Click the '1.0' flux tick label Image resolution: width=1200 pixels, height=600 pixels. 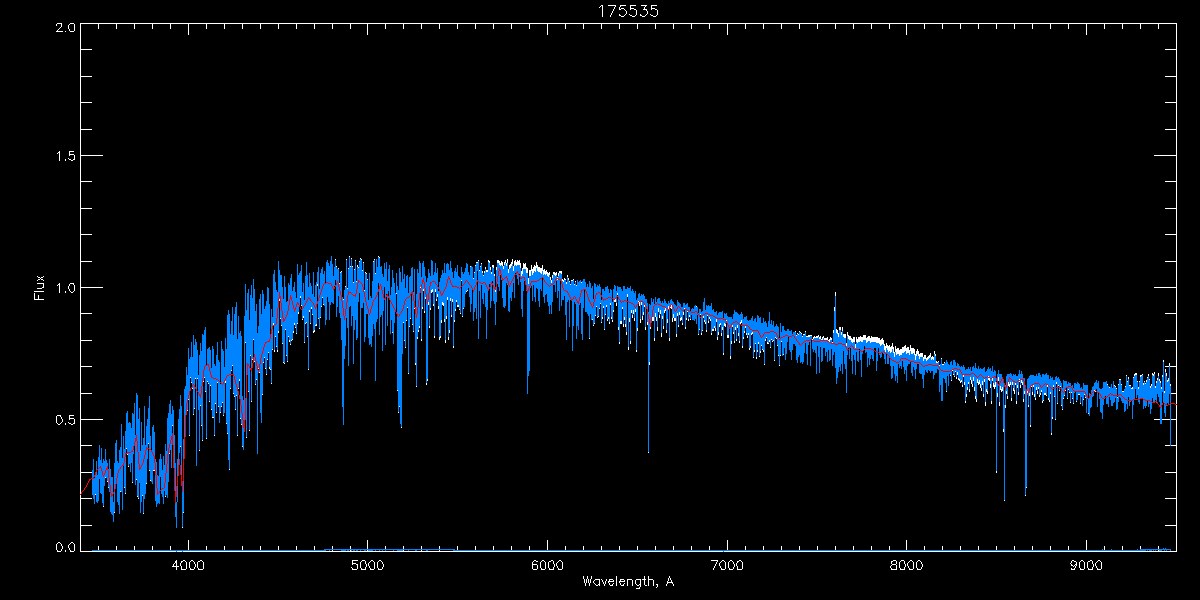click(x=65, y=288)
